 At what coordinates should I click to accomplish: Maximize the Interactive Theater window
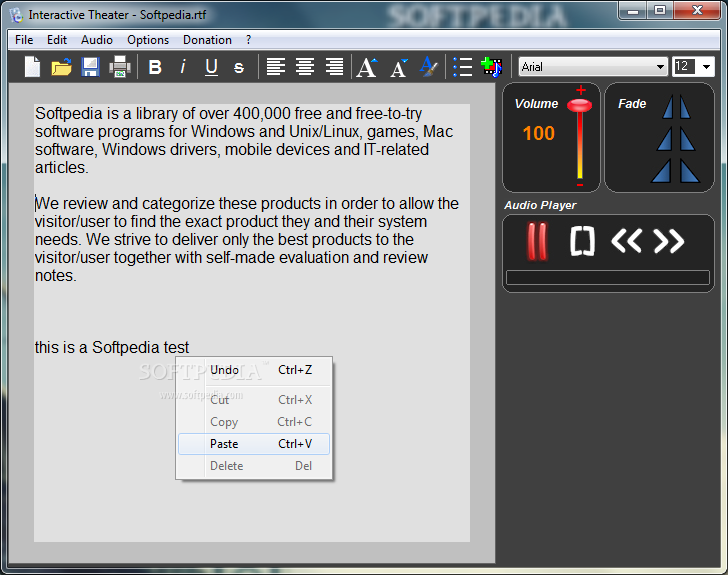660,11
